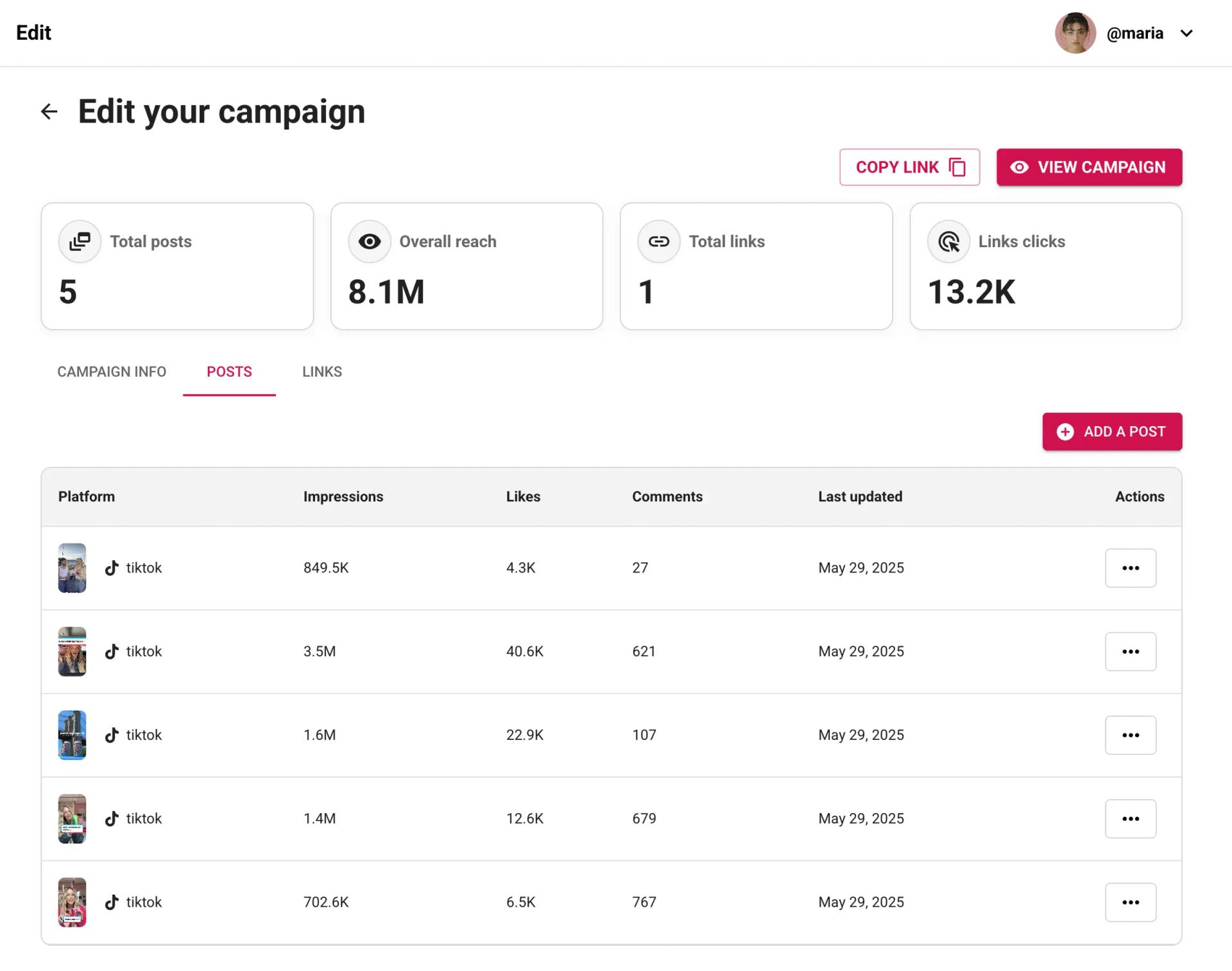
Task: Open actions menu for 702.6K impressions post
Action: tap(1131, 902)
